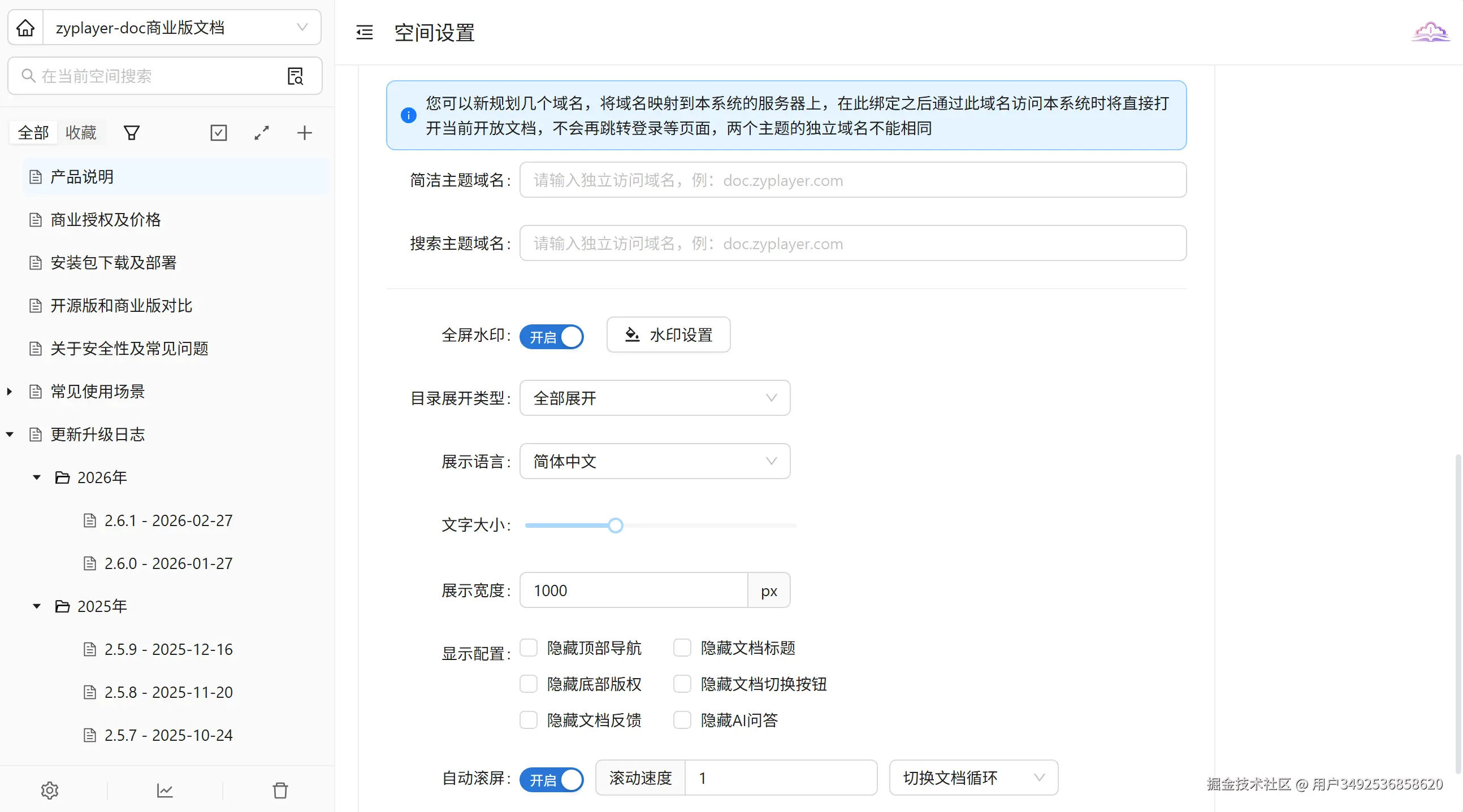Click the 水印设置 button
Viewport: 1463px width, 812px height.
[x=668, y=335]
